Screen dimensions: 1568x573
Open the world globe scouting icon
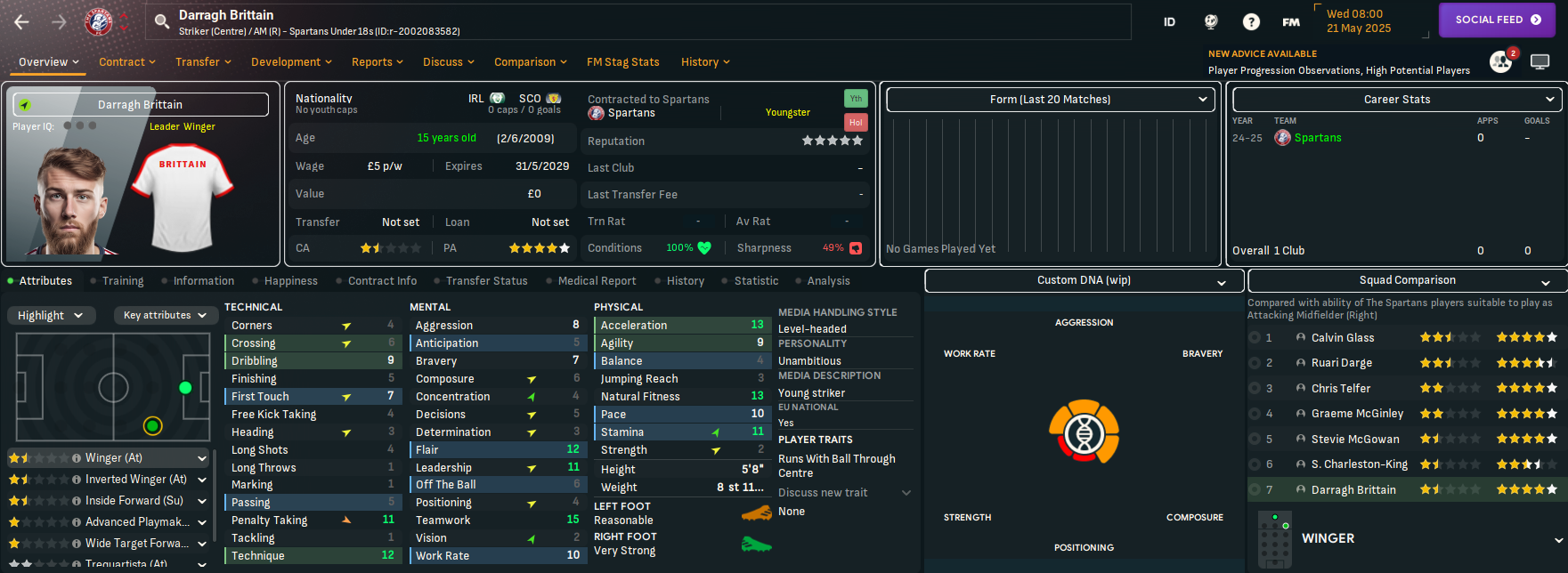(1211, 22)
